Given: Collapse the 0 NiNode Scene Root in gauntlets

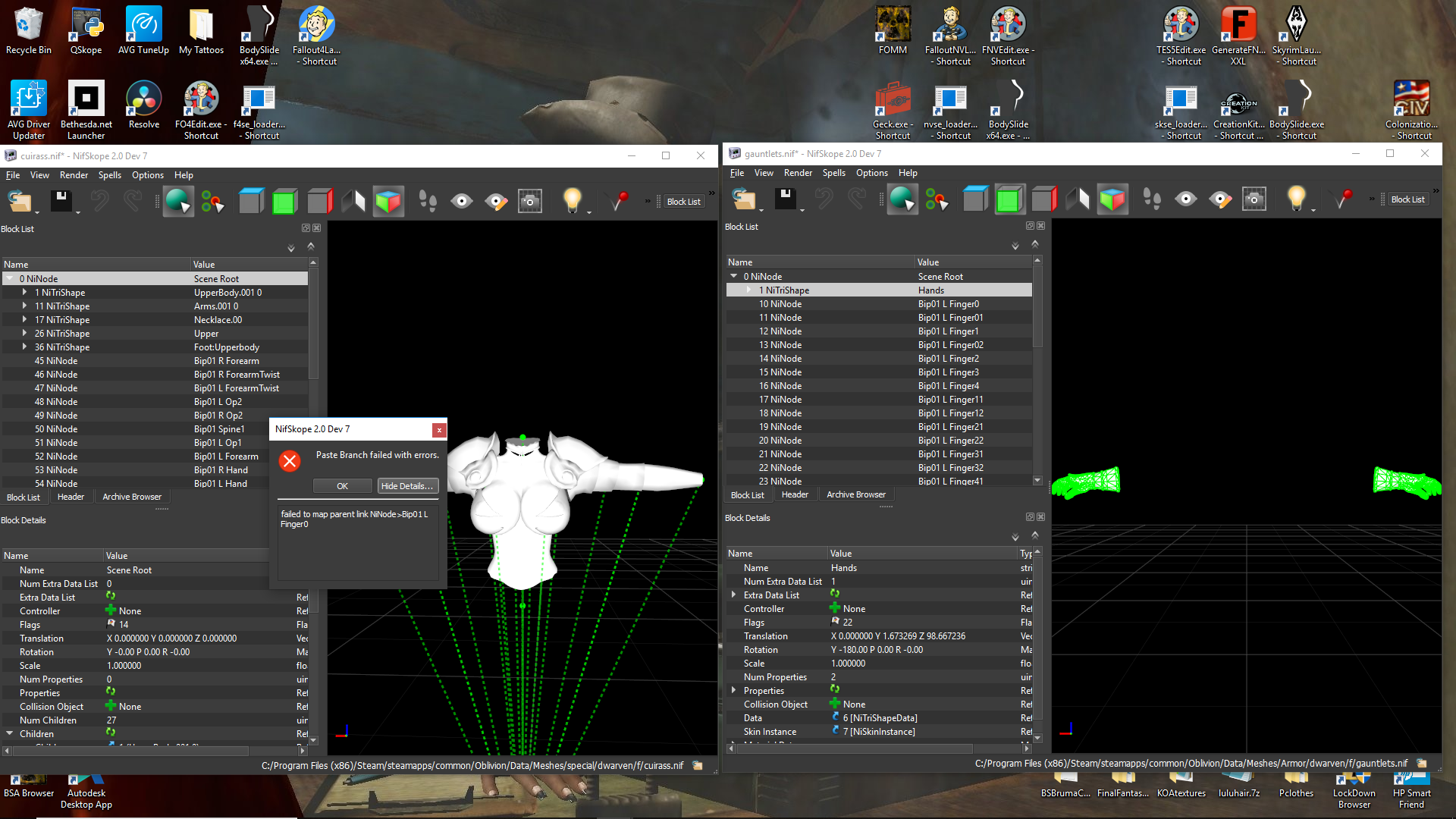Looking at the screenshot, I should point(733,277).
